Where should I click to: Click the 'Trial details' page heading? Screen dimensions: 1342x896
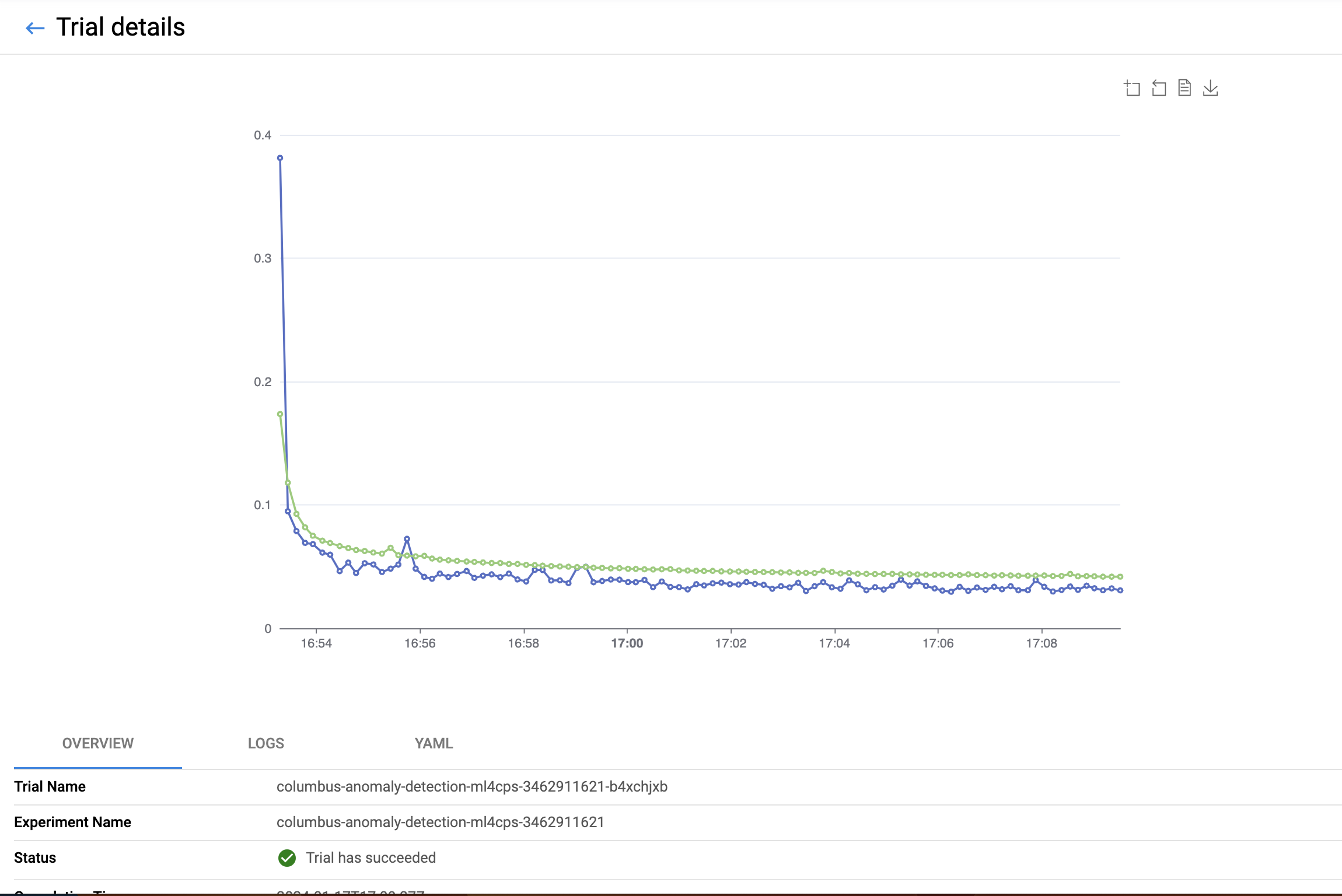[120, 27]
